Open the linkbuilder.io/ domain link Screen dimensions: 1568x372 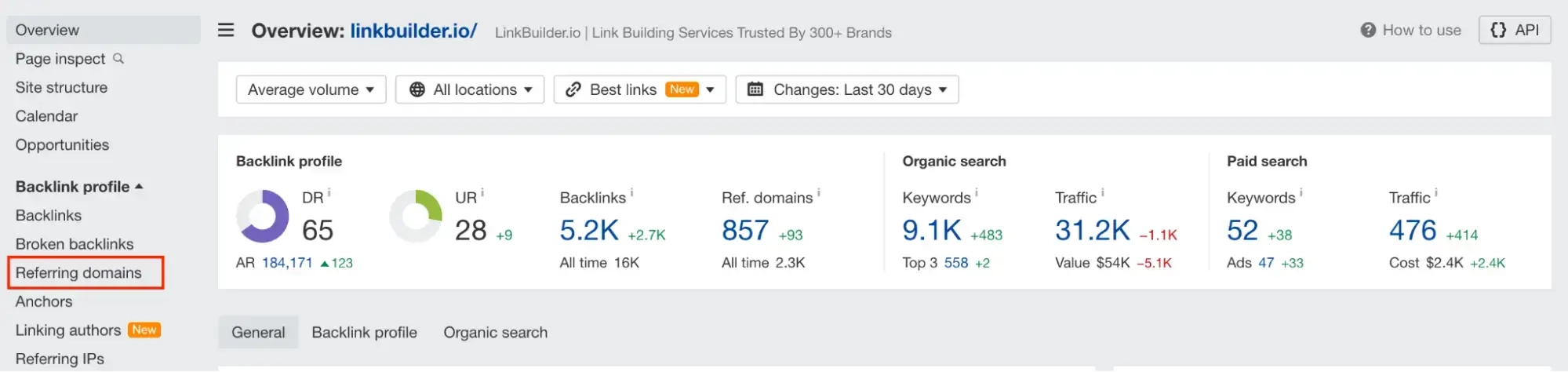pos(413,31)
